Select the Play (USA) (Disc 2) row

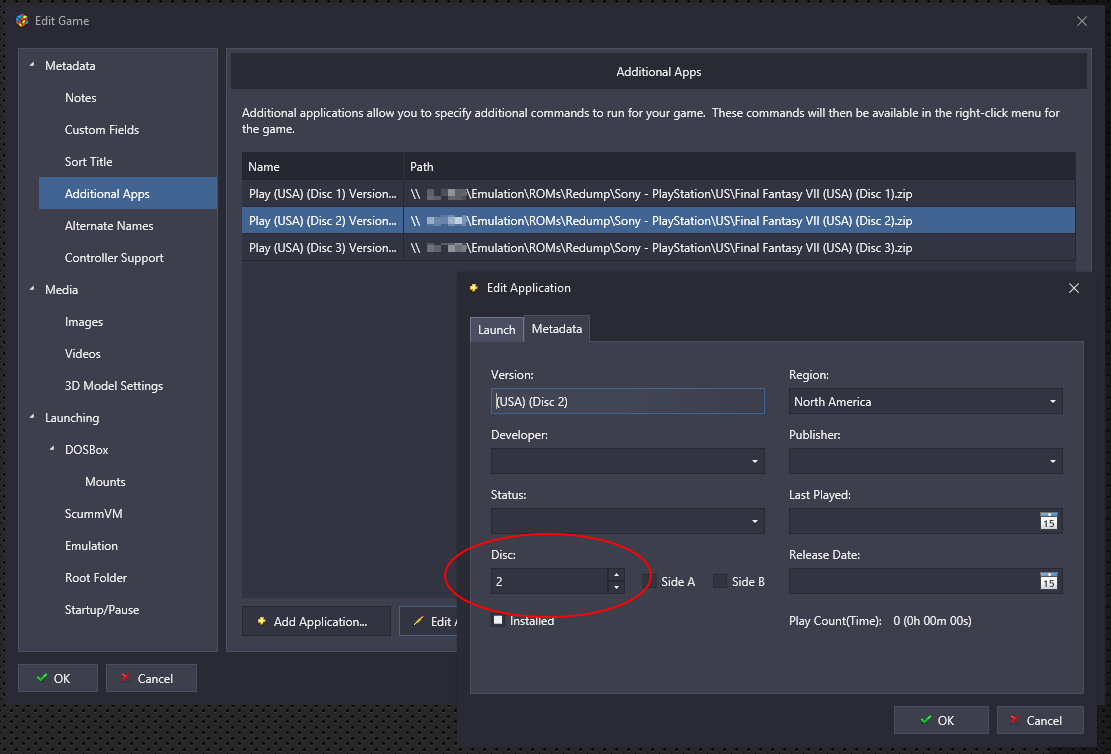pyautogui.click(x=658, y=220)
